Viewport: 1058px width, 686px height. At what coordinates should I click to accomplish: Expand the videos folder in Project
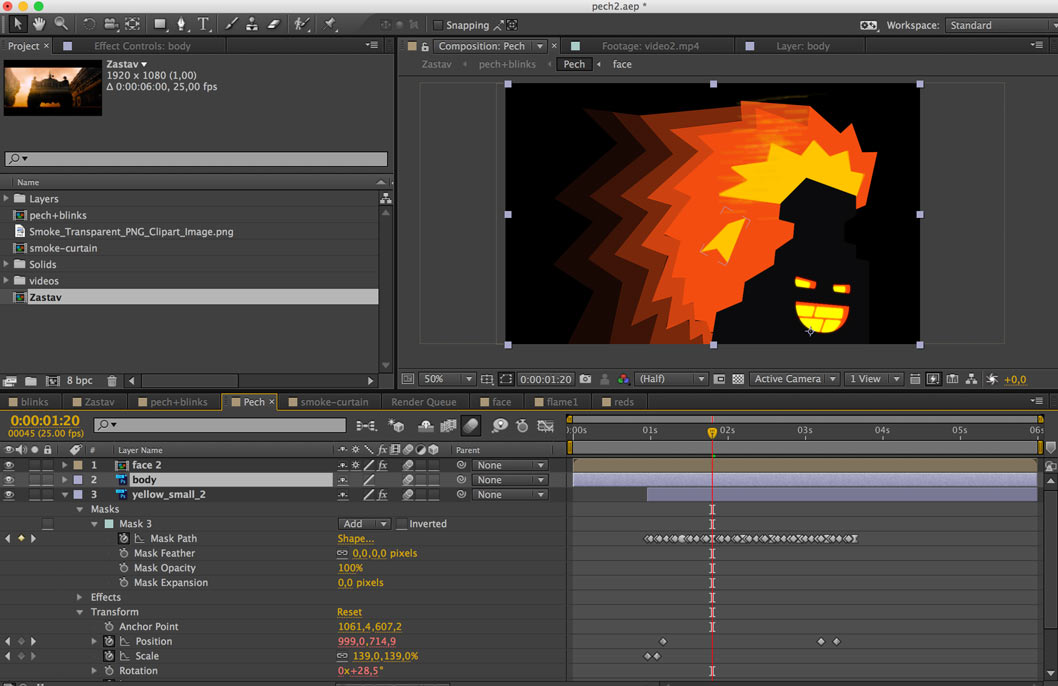pyautogui.click(x=7, y=281)
